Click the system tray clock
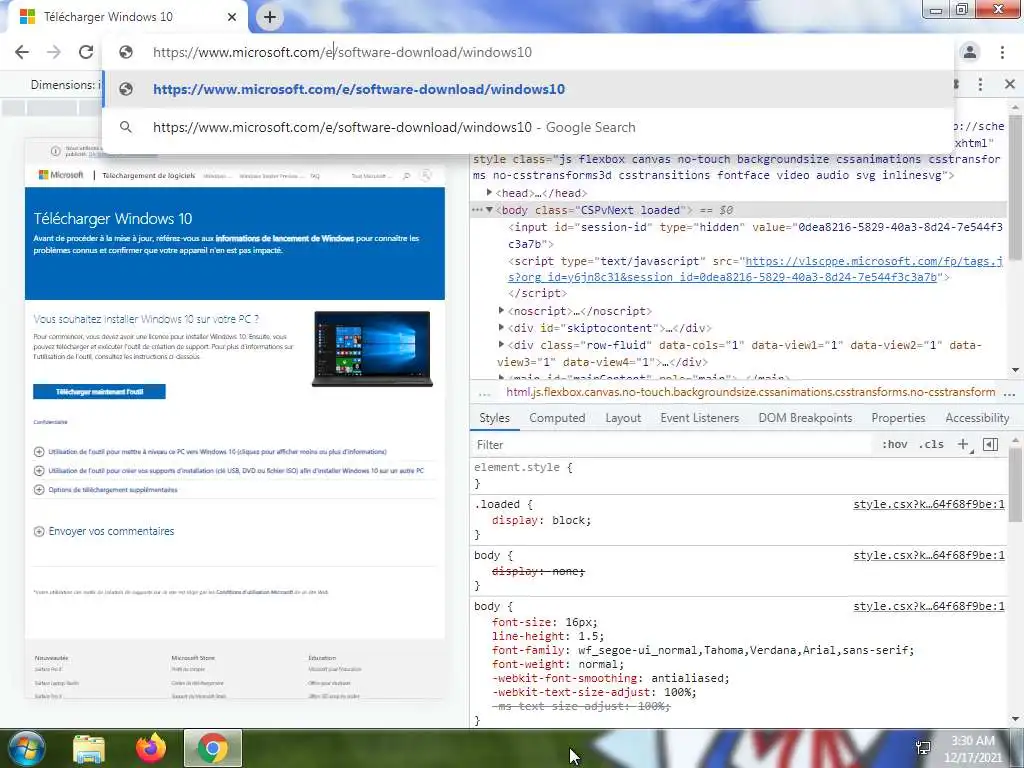1024x768 pixels. tap(973, 749)
